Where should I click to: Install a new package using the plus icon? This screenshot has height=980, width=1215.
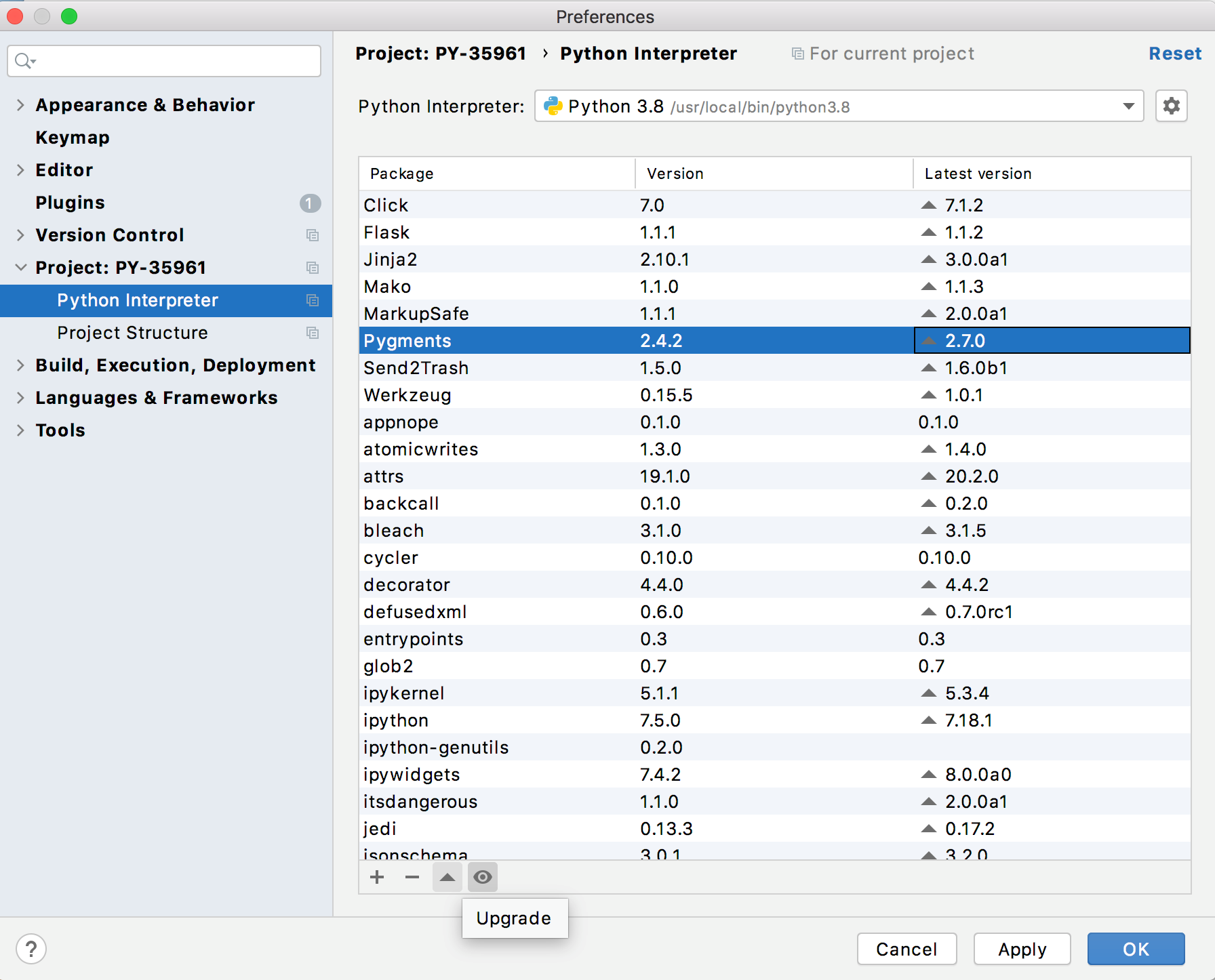tap(377, 877)
